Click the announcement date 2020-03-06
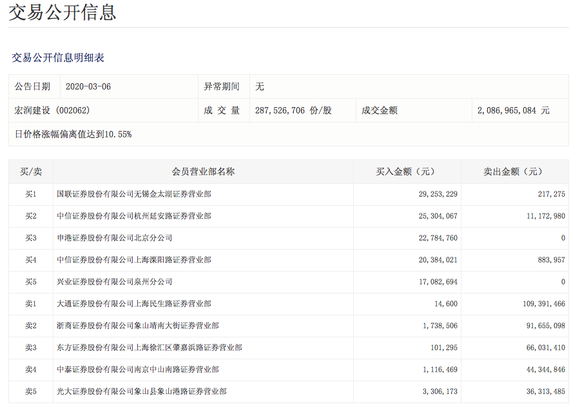The height and width of the screenshot is (407, 580). pyautogui.click(x=88, y=87)
